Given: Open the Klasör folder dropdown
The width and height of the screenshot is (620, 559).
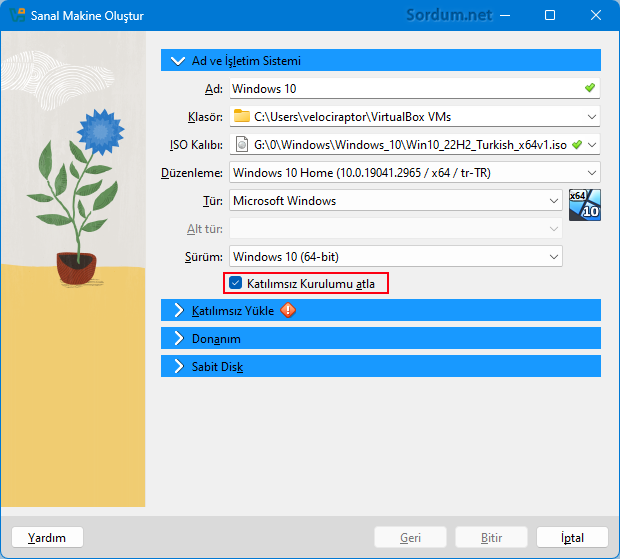Looking at the screenshot, I should tap(592, 117).
